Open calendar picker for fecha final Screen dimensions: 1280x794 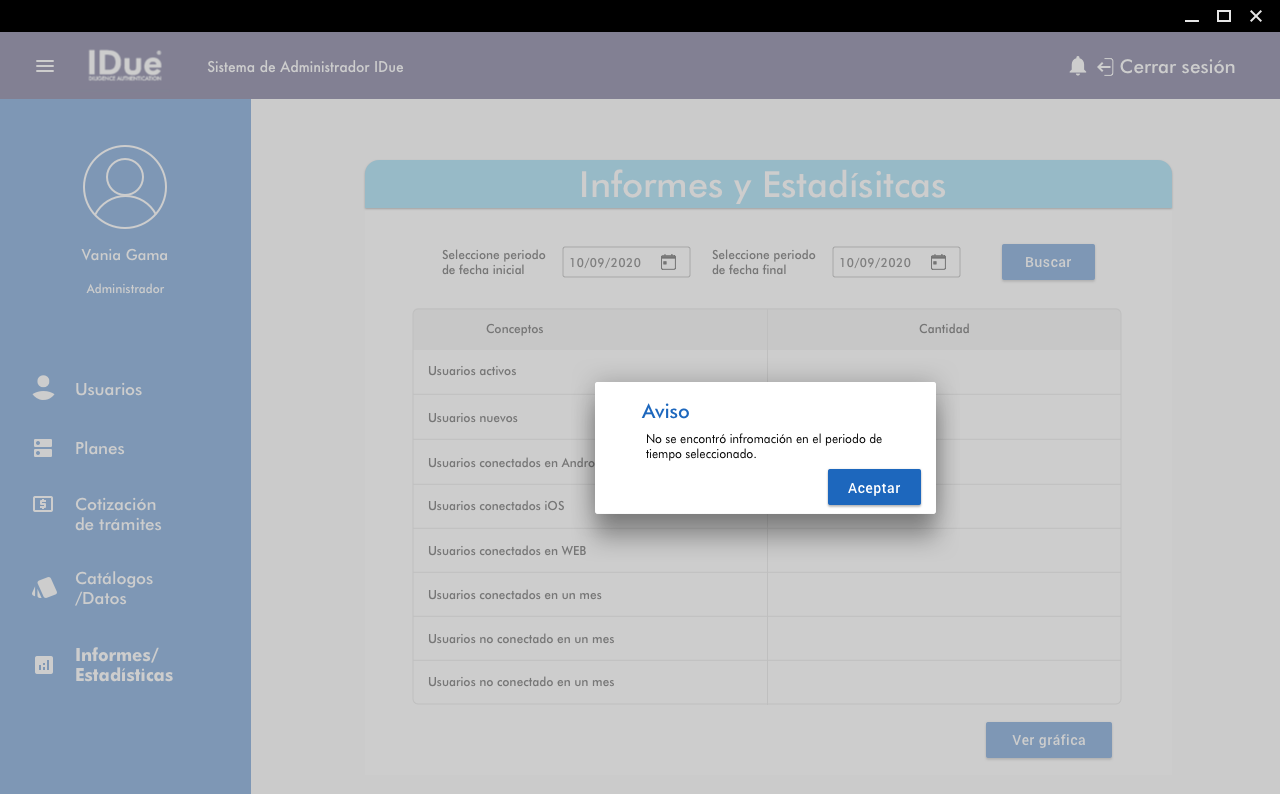pyautogui.click(x=938, y=262)
